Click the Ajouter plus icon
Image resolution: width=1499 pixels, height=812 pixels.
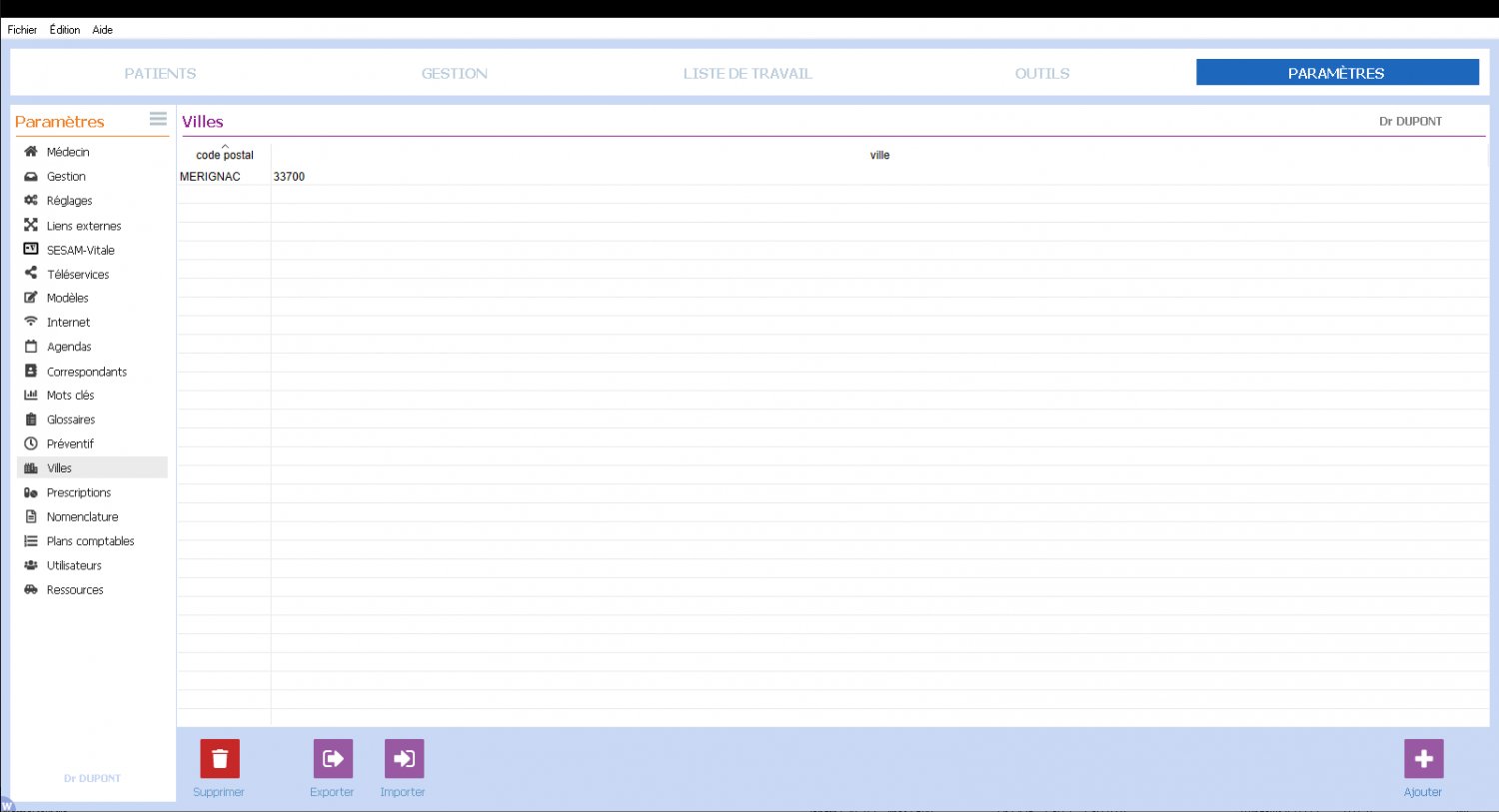1423,759
